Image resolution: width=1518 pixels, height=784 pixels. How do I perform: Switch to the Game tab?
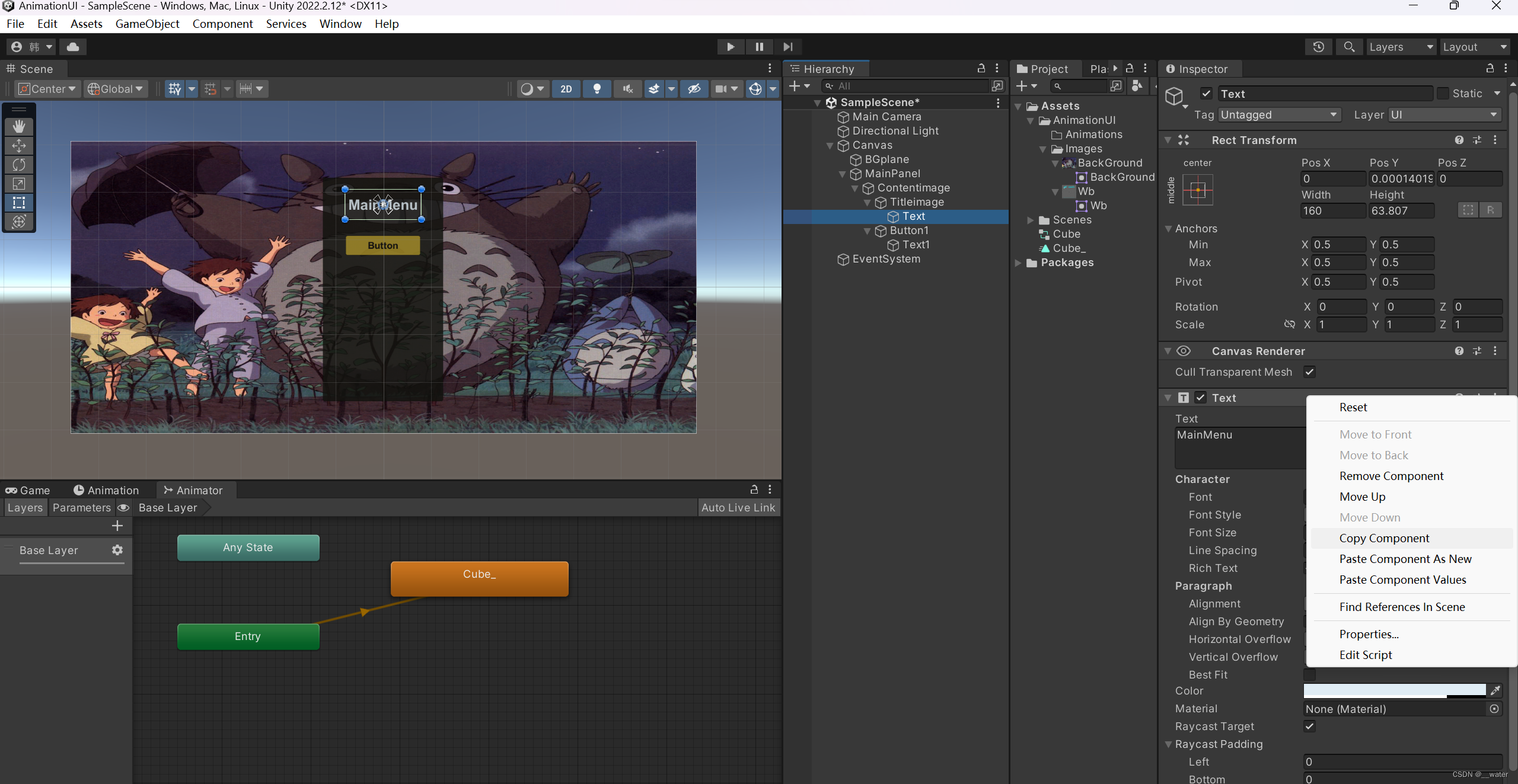tap(28, 490)
